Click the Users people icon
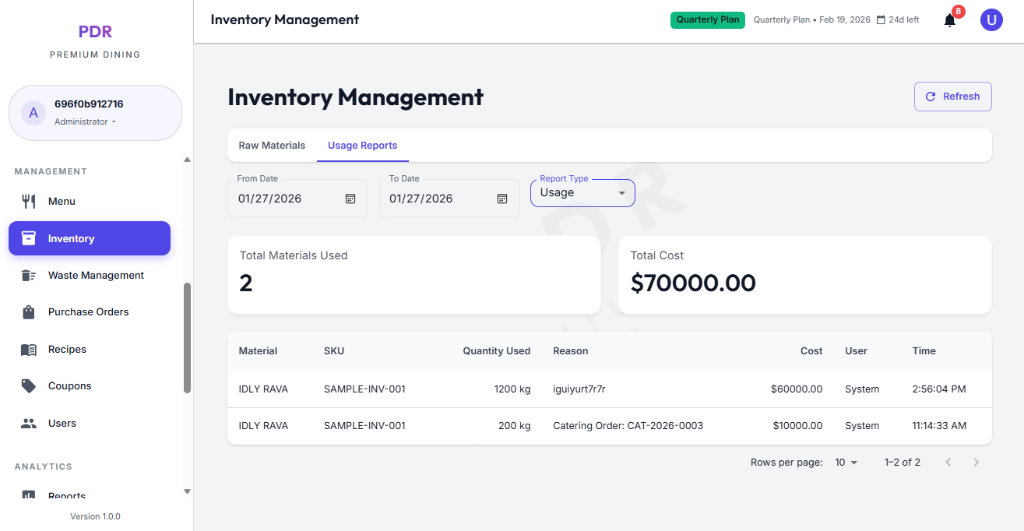 [x=29, y=423]
